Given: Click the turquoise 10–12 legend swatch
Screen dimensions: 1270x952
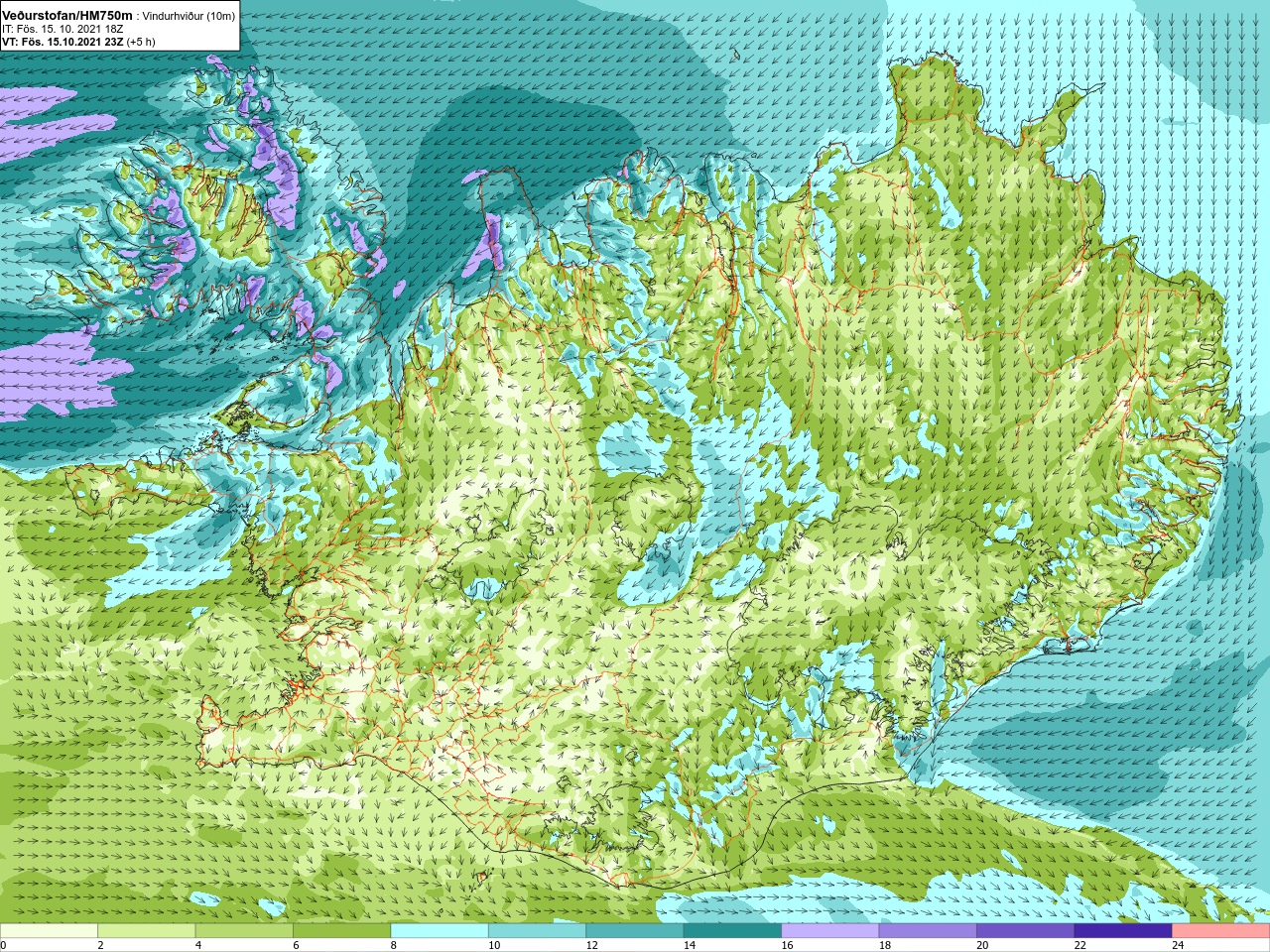Looking at the screenshot, I should 537,931.
